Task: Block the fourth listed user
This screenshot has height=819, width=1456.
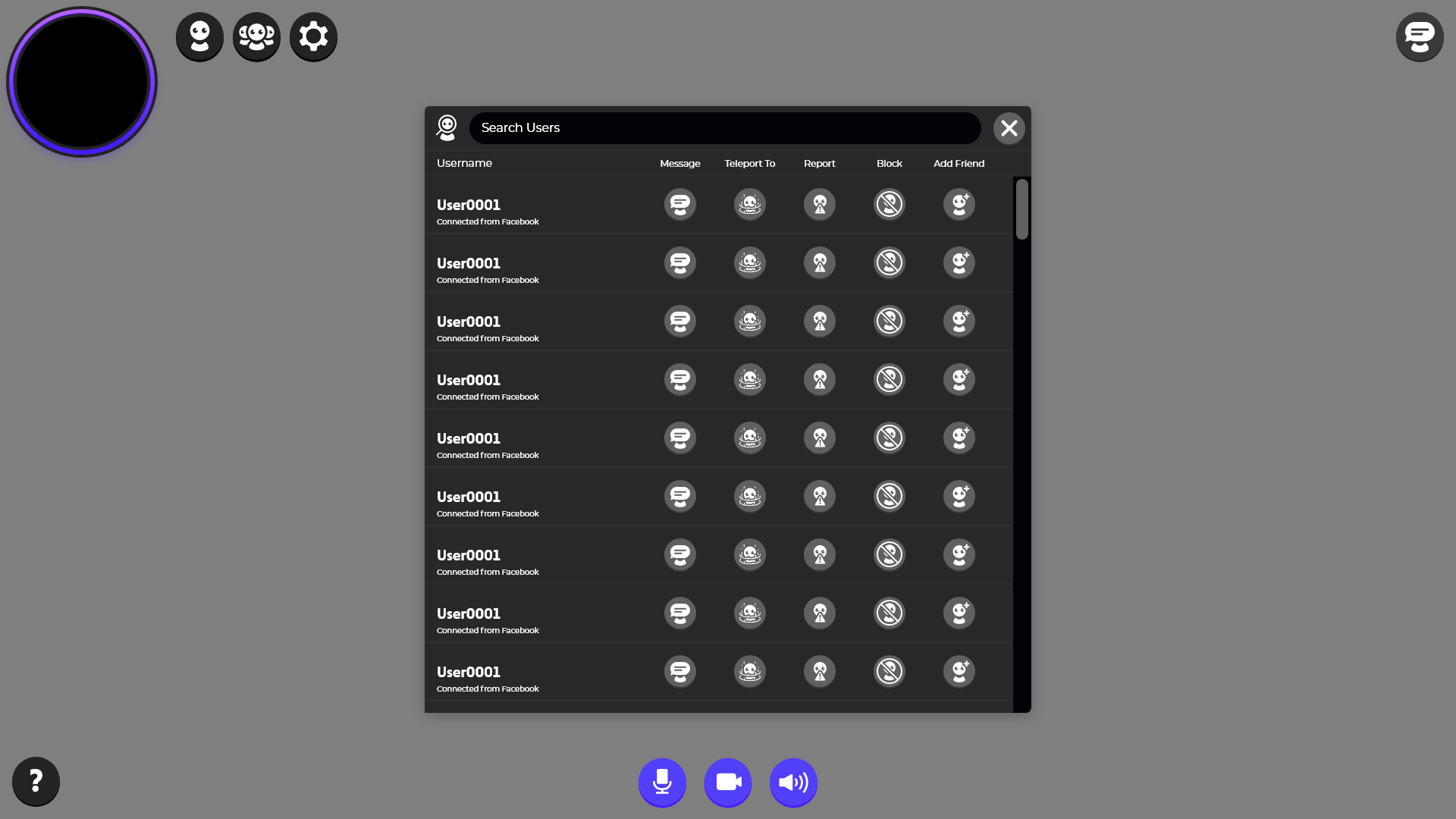Action: pyautogui.click(x=889, y=379)
